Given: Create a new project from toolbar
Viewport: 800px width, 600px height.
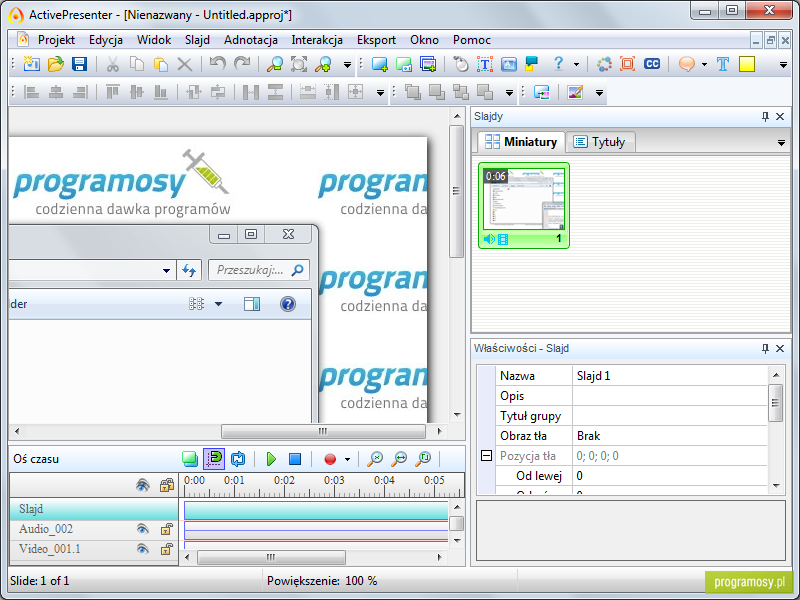Looking at the screenshot, I should click(32, 64).
